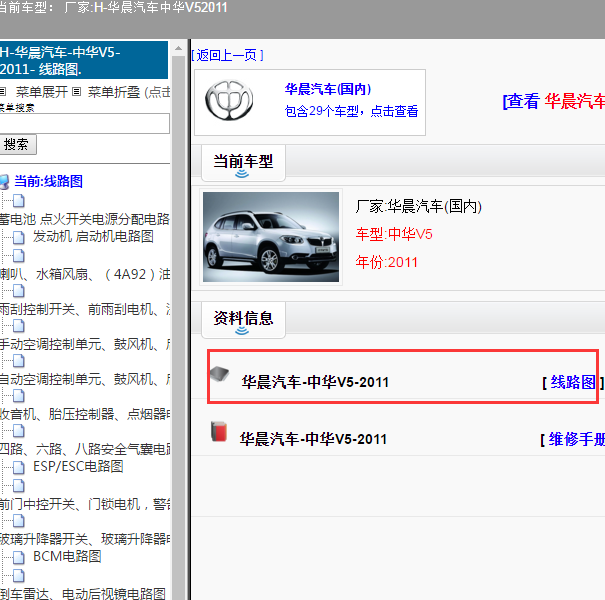The width and height of the screenshot is (605, 600).
Task: Click the 华晨汽车-中华V5-2011 维修手册 row title
Action: pyautogui.click(x=313, y=439)
